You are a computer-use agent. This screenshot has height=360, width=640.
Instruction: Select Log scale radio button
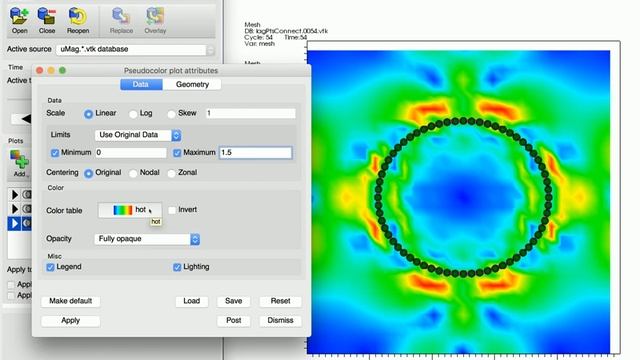pyautogui.click(x=133, y=114)
